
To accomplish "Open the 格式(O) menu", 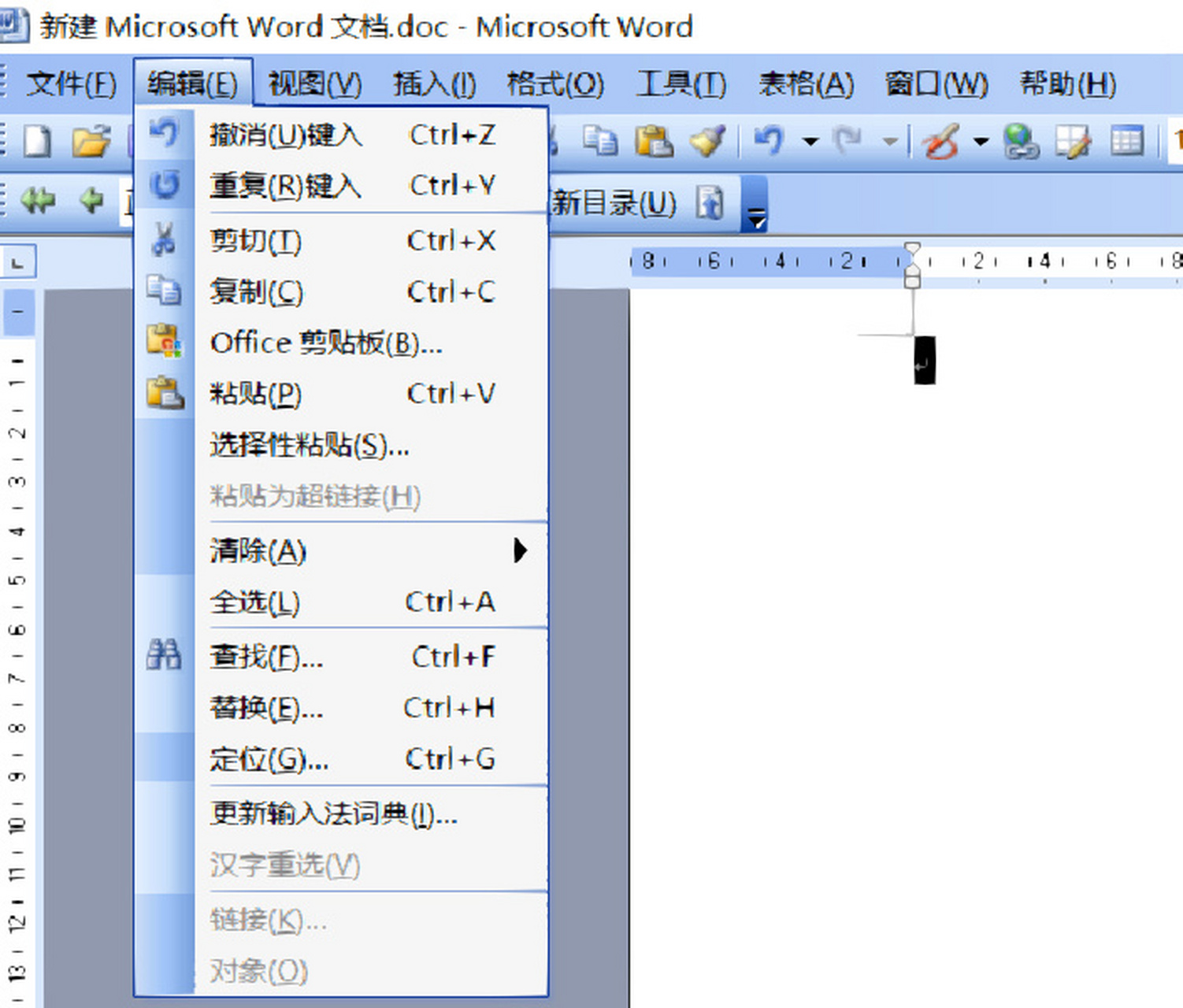I will click(x=555, y=84).
